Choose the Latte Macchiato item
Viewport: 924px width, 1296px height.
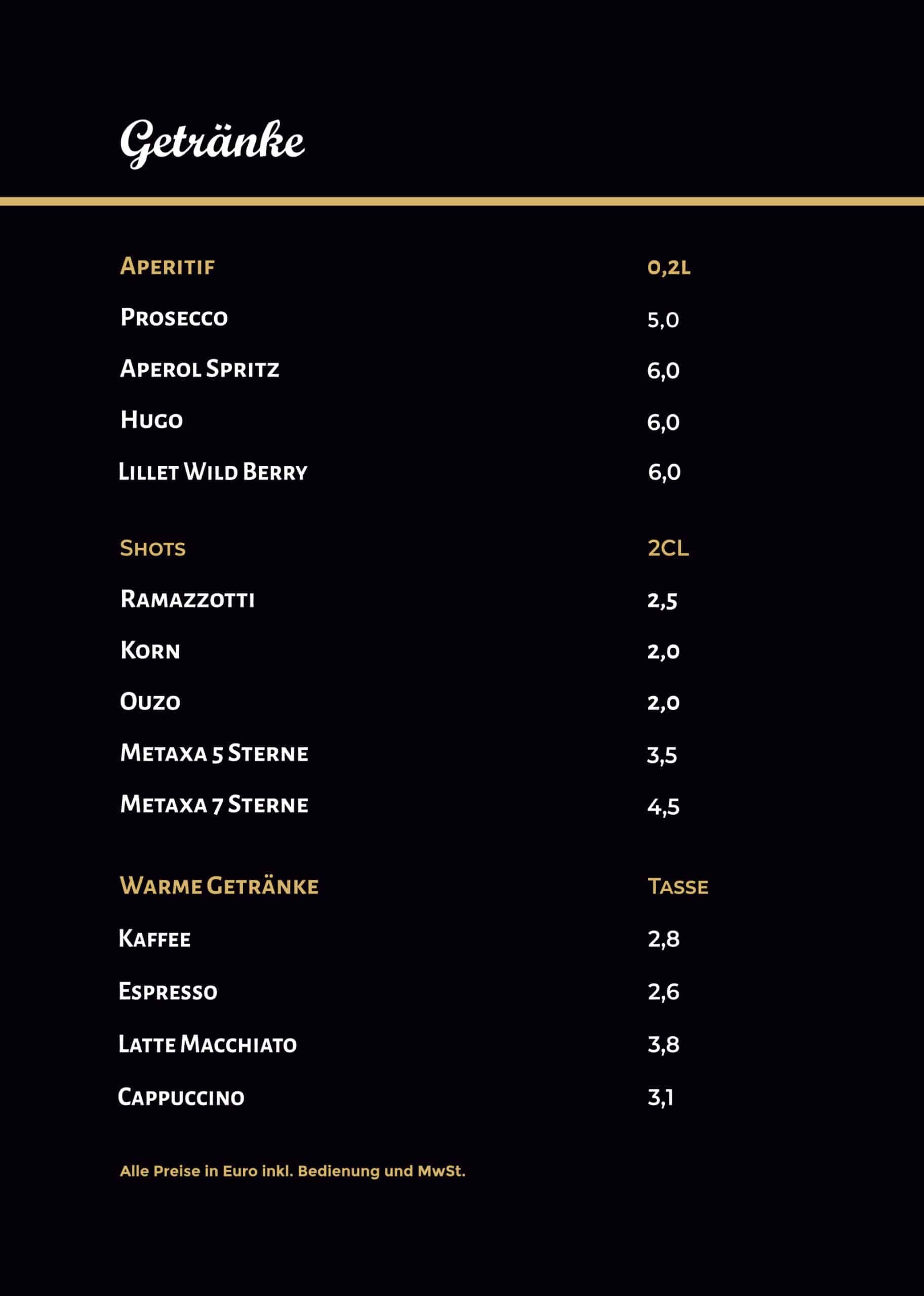208,1044
